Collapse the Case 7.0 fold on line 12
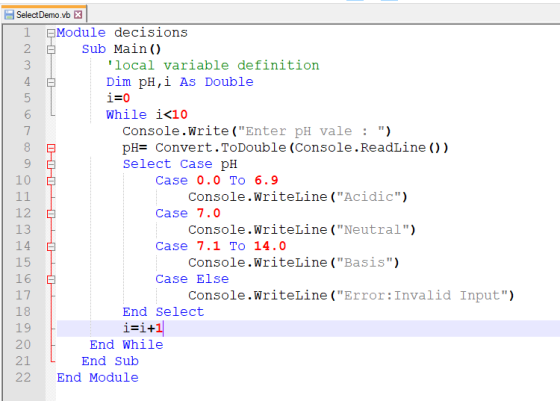 coord(51,214)
